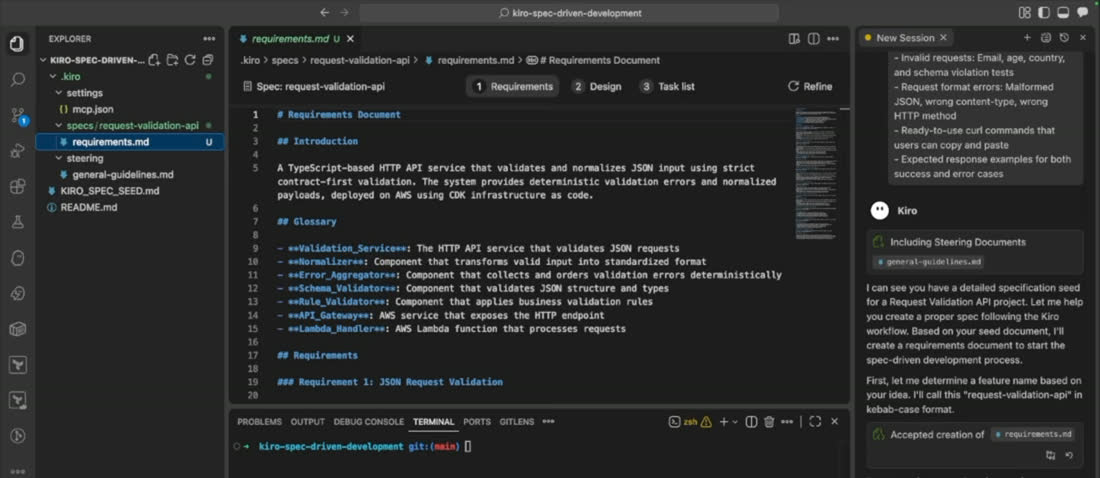This screenshot has width=1100, height=478.
Task: Collapse the KIRO-SPEC-DRIVEN project root
Action: coord(44,60)
